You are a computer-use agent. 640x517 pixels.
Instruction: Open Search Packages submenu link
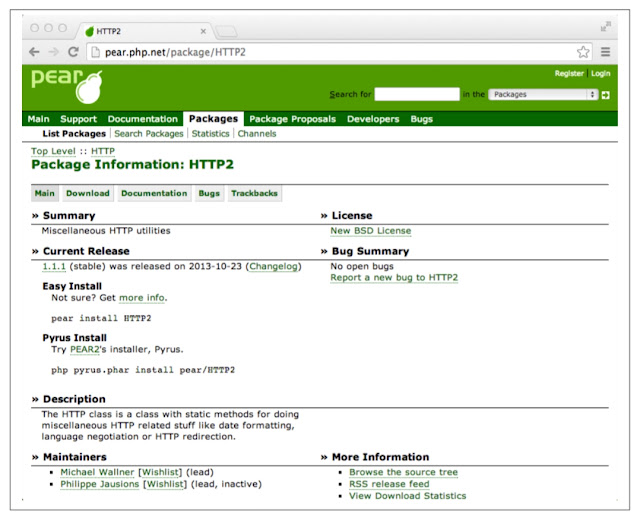click(149, 133)
